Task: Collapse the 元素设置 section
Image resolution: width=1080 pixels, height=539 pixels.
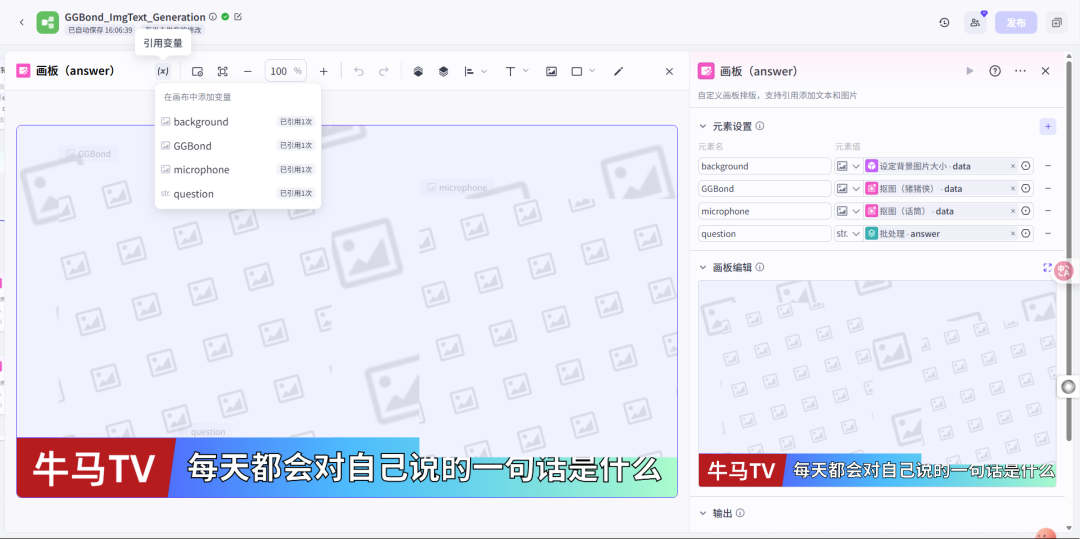Action: point(703,126)
